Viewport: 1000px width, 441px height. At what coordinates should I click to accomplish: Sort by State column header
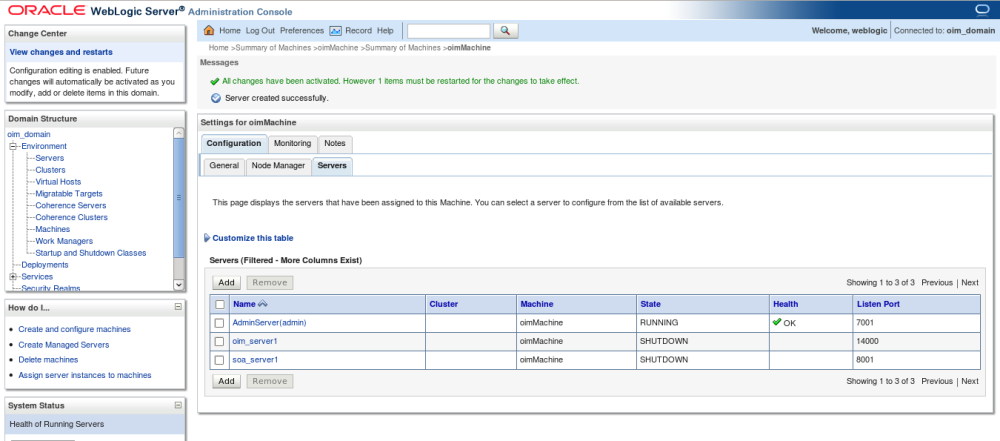point(651,304)
